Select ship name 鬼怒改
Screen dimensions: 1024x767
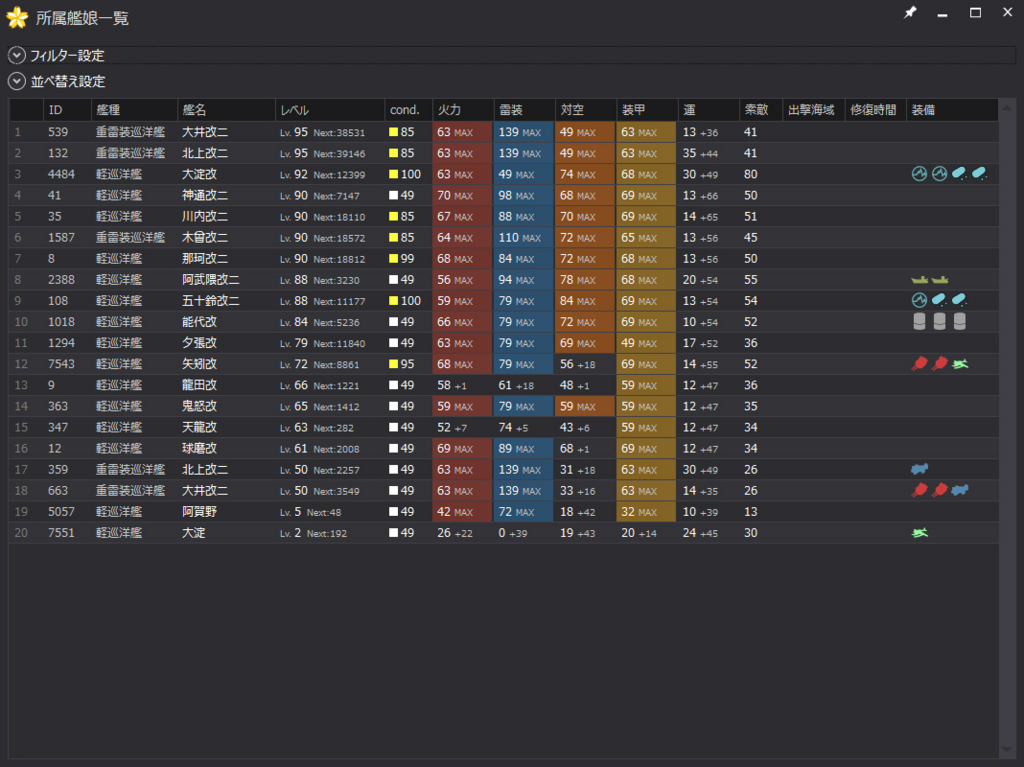[x=199, y=406]
